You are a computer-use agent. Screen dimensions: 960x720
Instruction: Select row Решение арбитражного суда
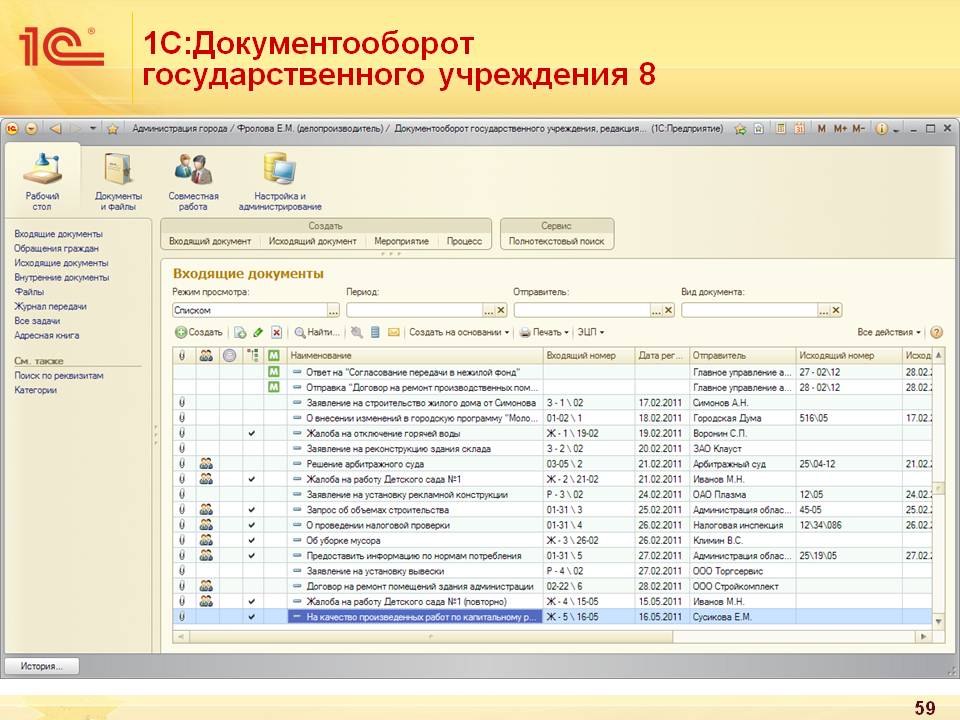552,464
